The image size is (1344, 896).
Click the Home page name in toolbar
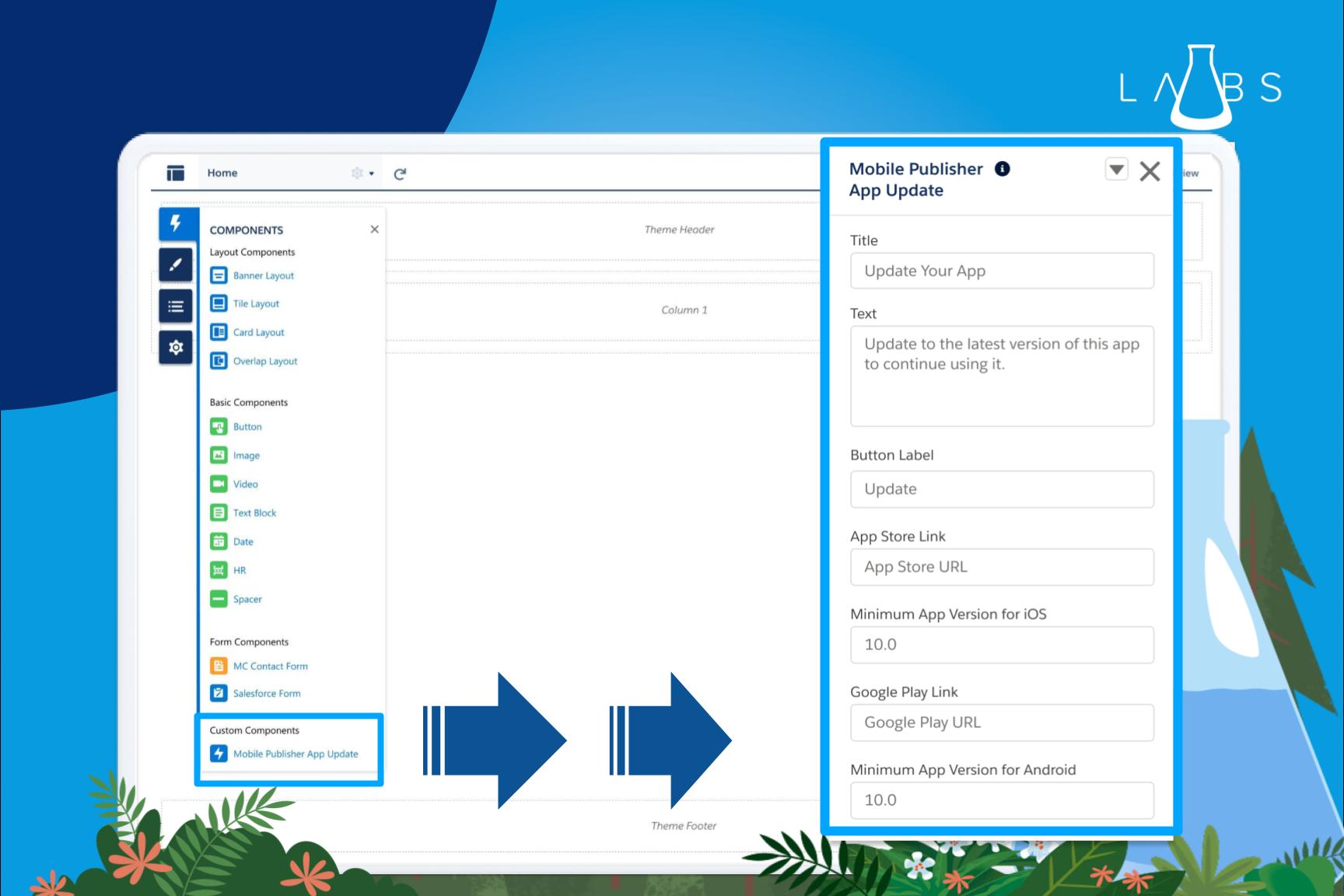pyautogui.click(x=222, y=173)
